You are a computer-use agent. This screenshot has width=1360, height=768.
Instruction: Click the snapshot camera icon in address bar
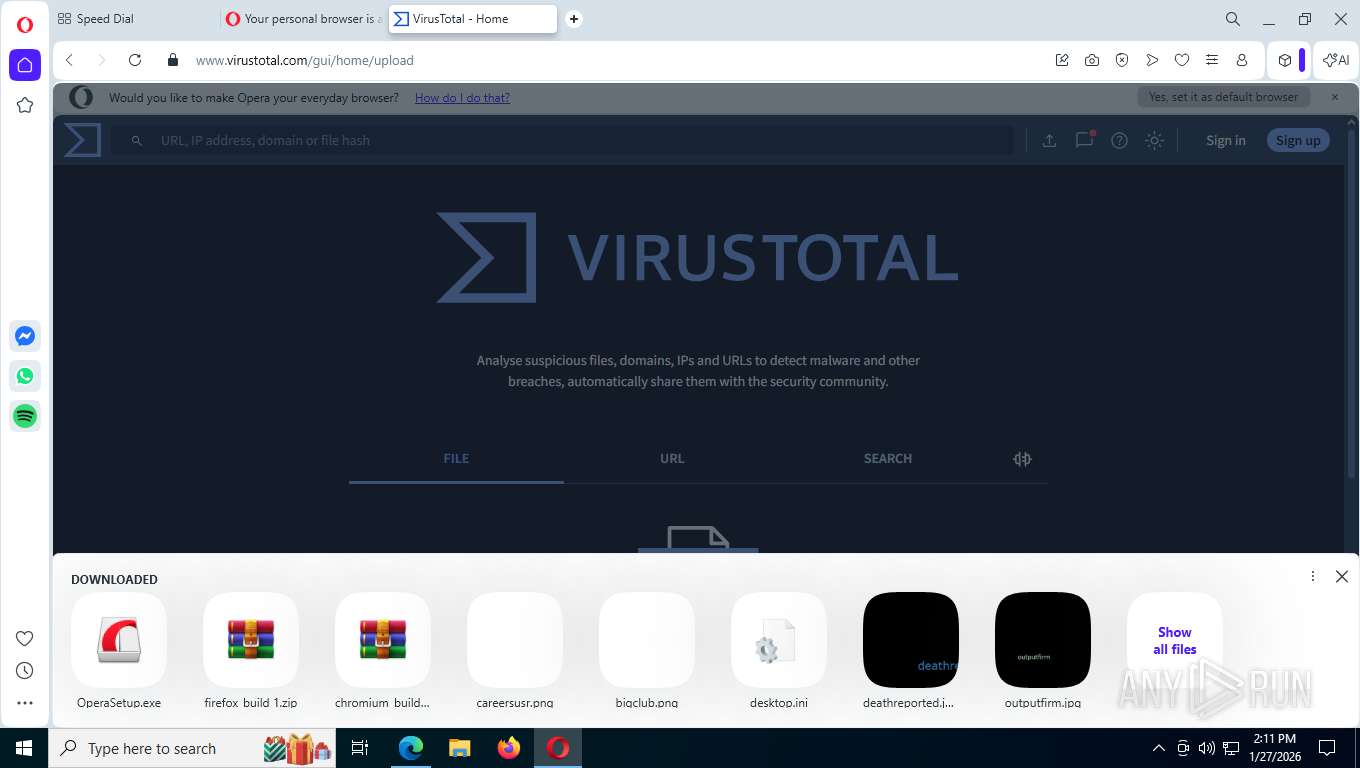point(1092,60)
